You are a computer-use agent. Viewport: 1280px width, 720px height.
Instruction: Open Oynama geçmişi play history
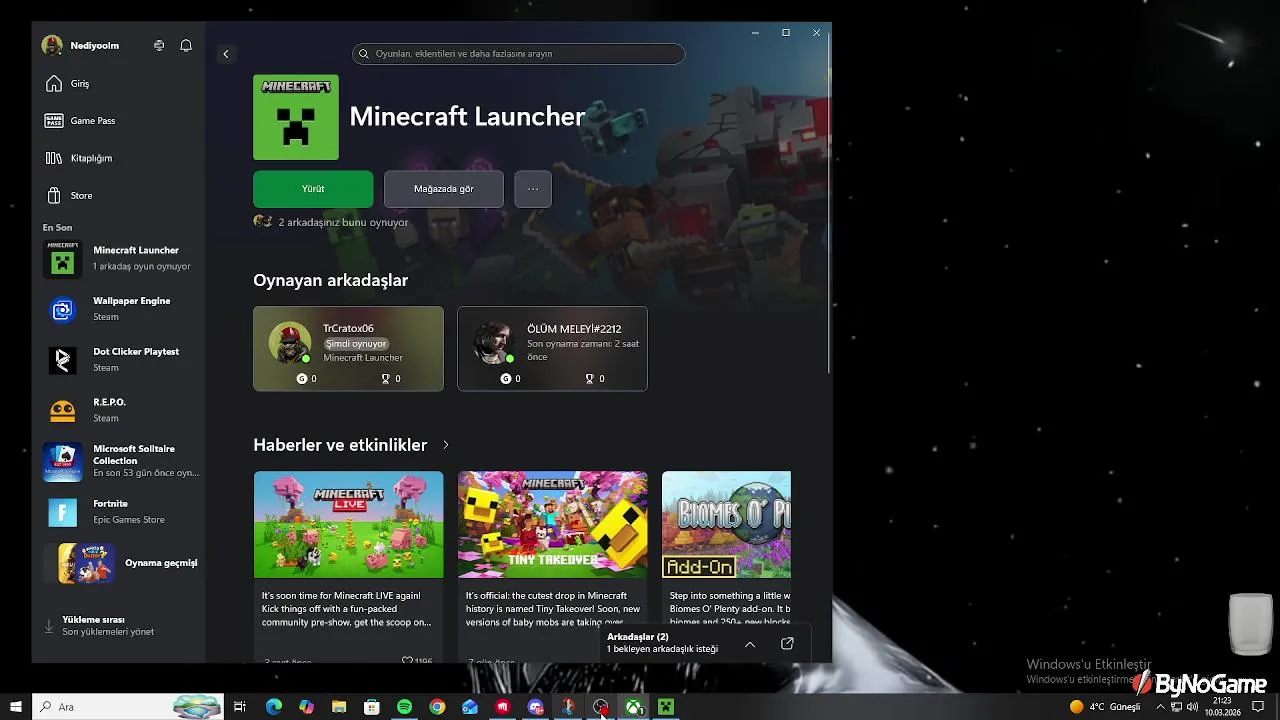coord(121,563)
